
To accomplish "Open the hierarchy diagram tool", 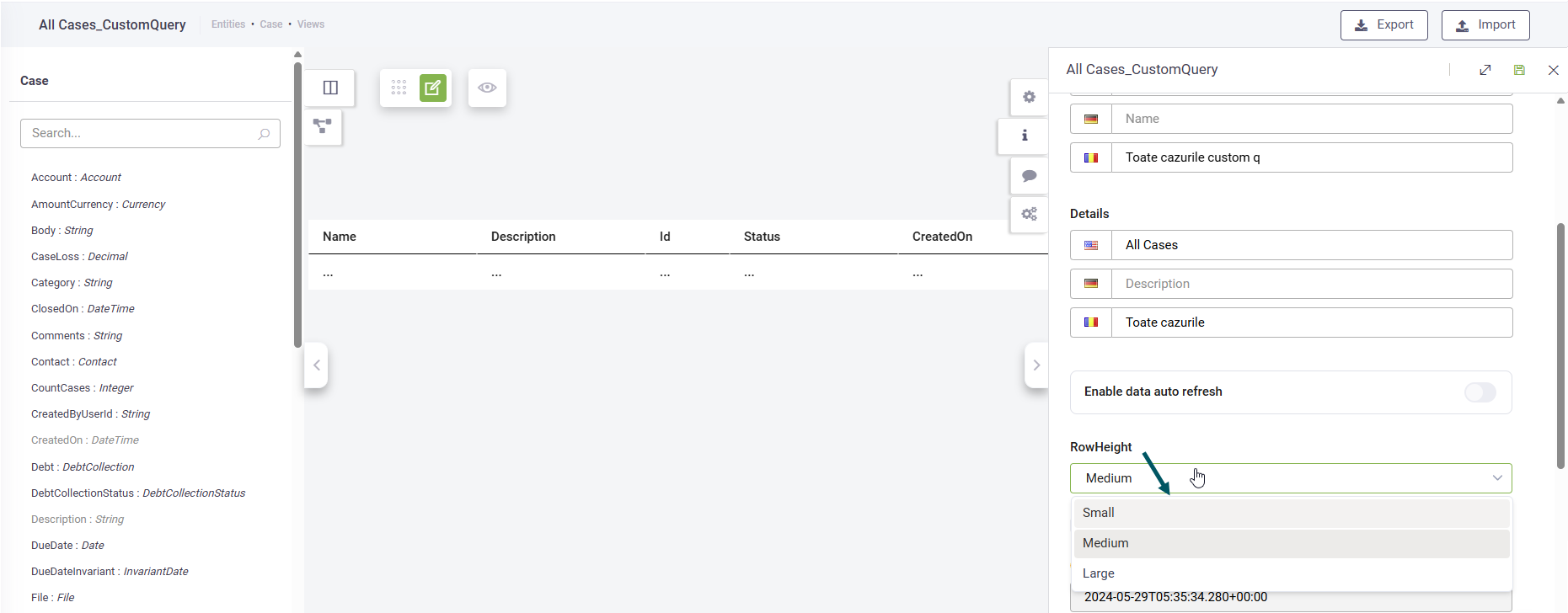I will tap(322, 126).
